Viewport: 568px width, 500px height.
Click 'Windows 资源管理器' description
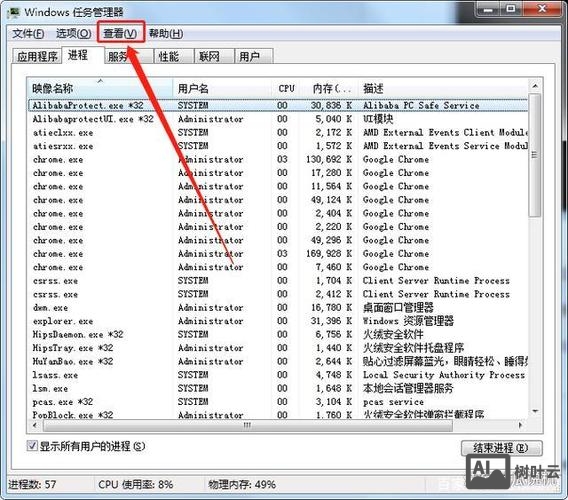pos(408,321)
